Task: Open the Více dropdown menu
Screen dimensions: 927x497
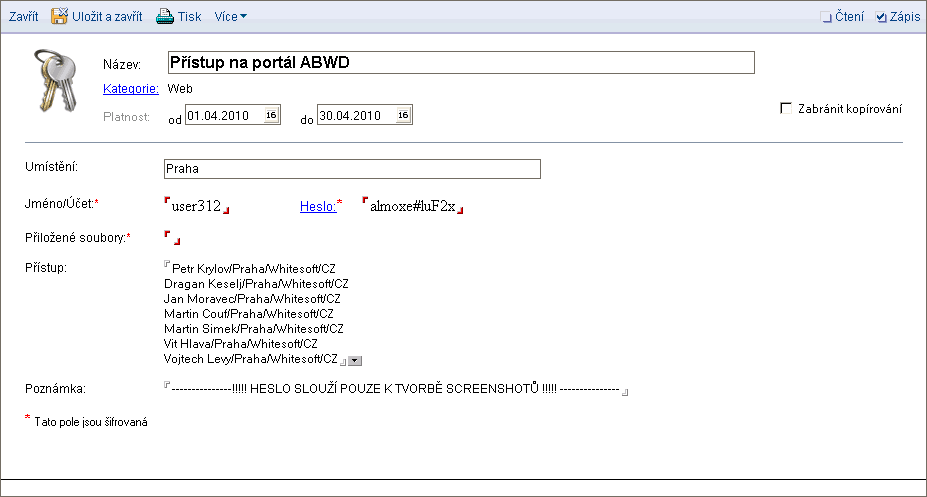Action: pos(230,17)
